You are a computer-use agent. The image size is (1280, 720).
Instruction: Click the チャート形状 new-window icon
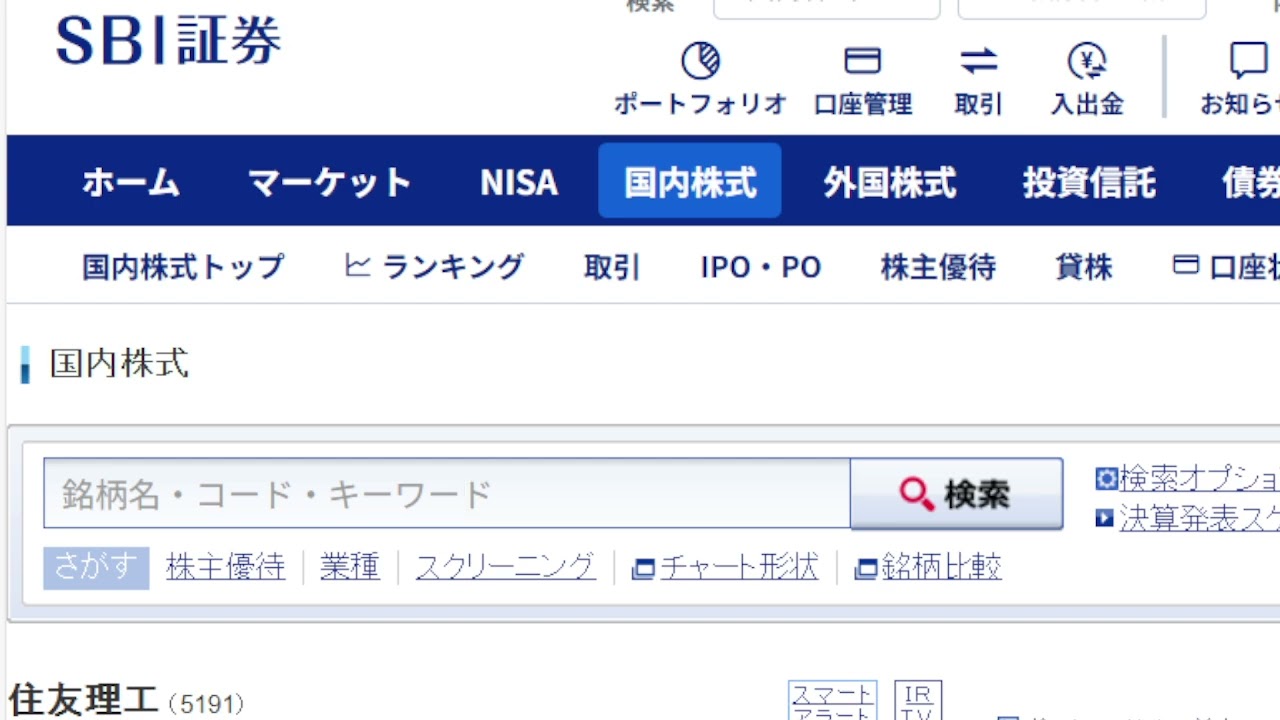tap(644, 569)
